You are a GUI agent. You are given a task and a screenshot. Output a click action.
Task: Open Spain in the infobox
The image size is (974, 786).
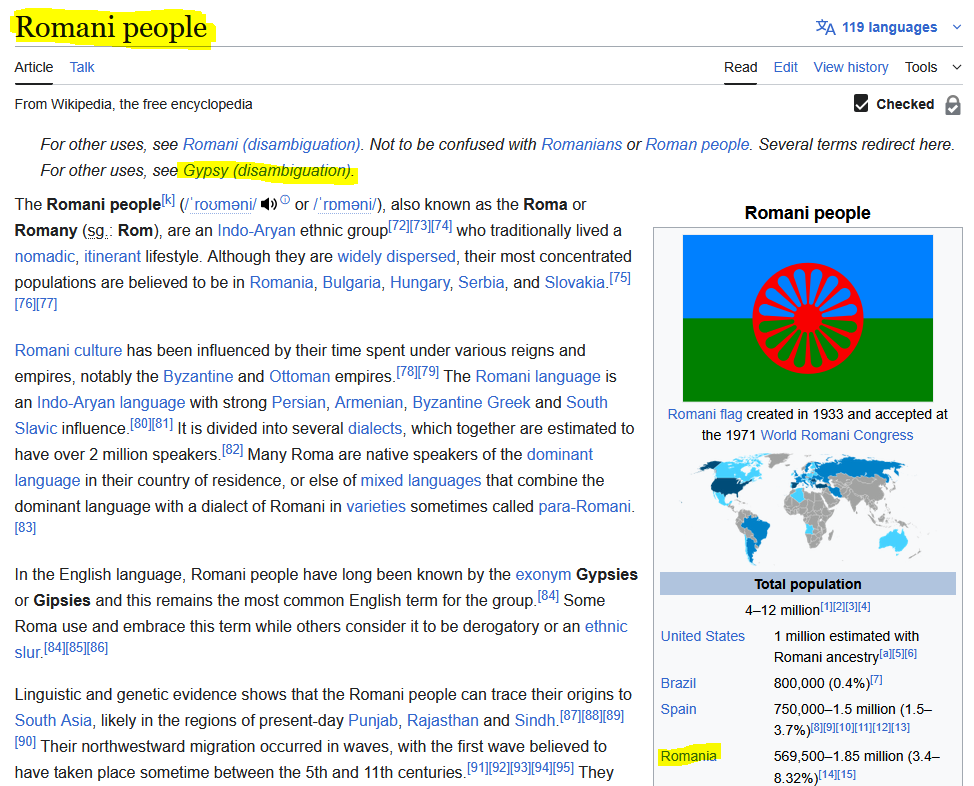click(678, 710)
